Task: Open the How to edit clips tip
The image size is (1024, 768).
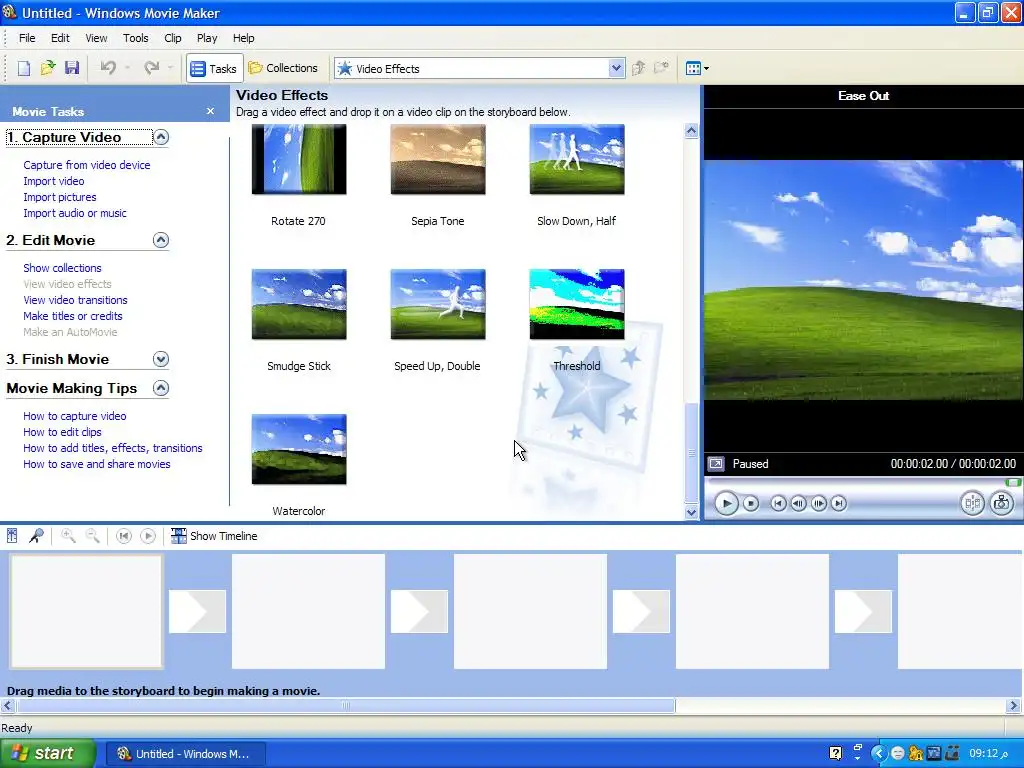Action: (x=62, y=432)
